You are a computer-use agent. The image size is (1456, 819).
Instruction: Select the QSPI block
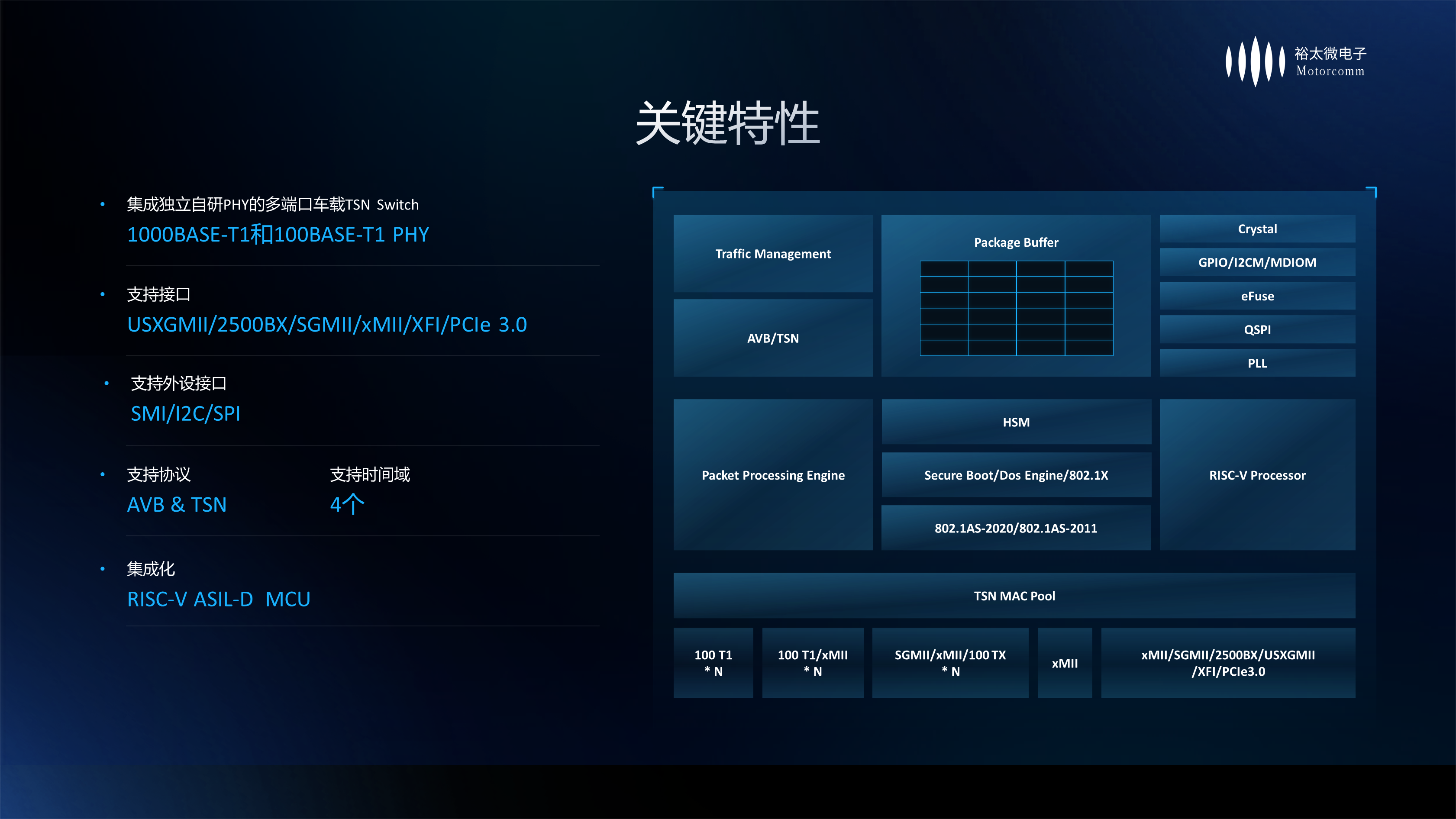point(1257,329)
